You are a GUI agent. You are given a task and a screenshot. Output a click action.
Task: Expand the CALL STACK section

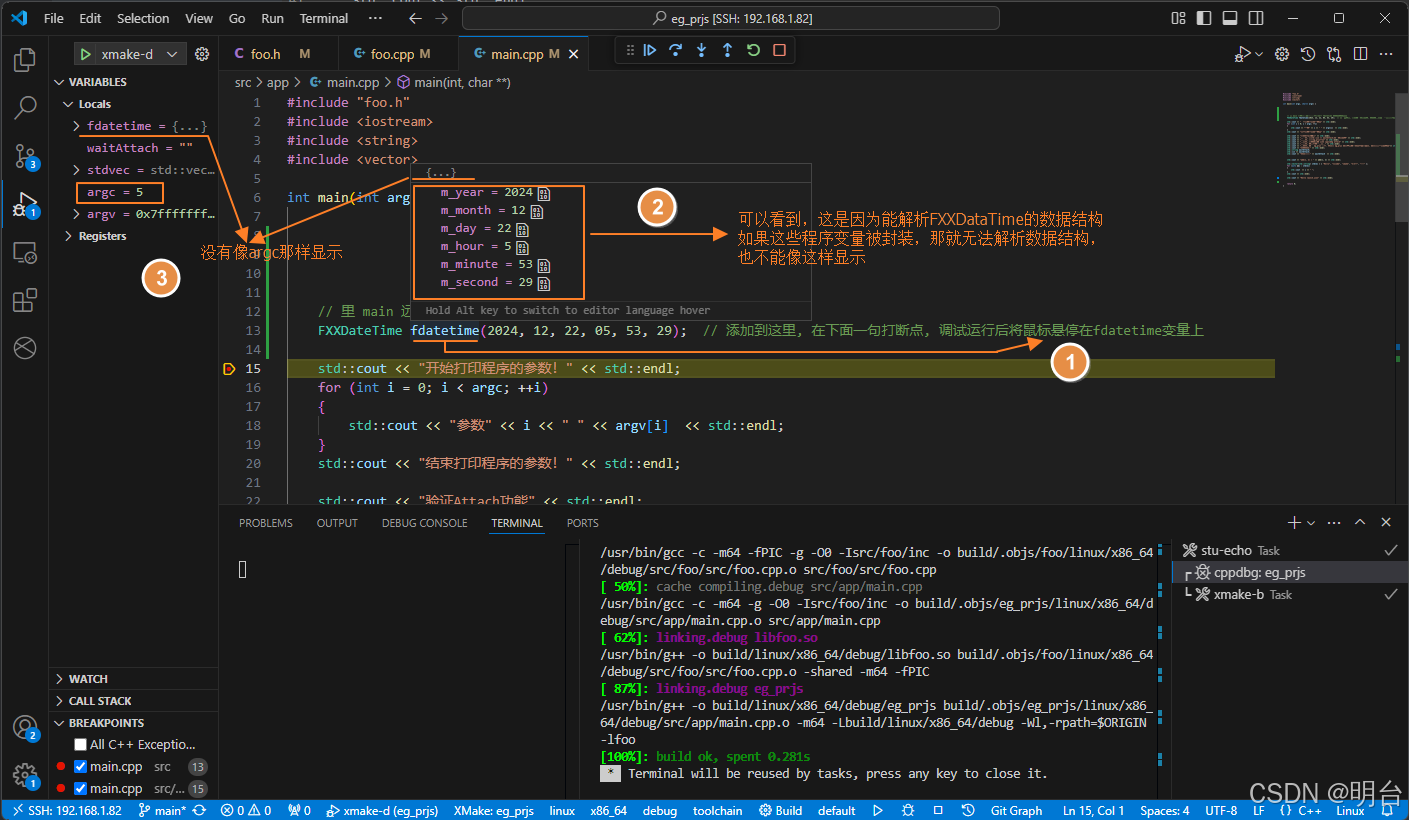pyautogui.click(x=59, y=701)
